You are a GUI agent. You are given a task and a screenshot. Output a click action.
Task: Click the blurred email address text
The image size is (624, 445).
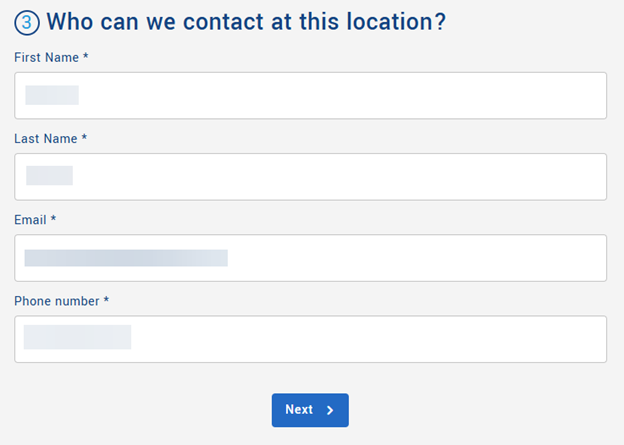pos(126,258)
